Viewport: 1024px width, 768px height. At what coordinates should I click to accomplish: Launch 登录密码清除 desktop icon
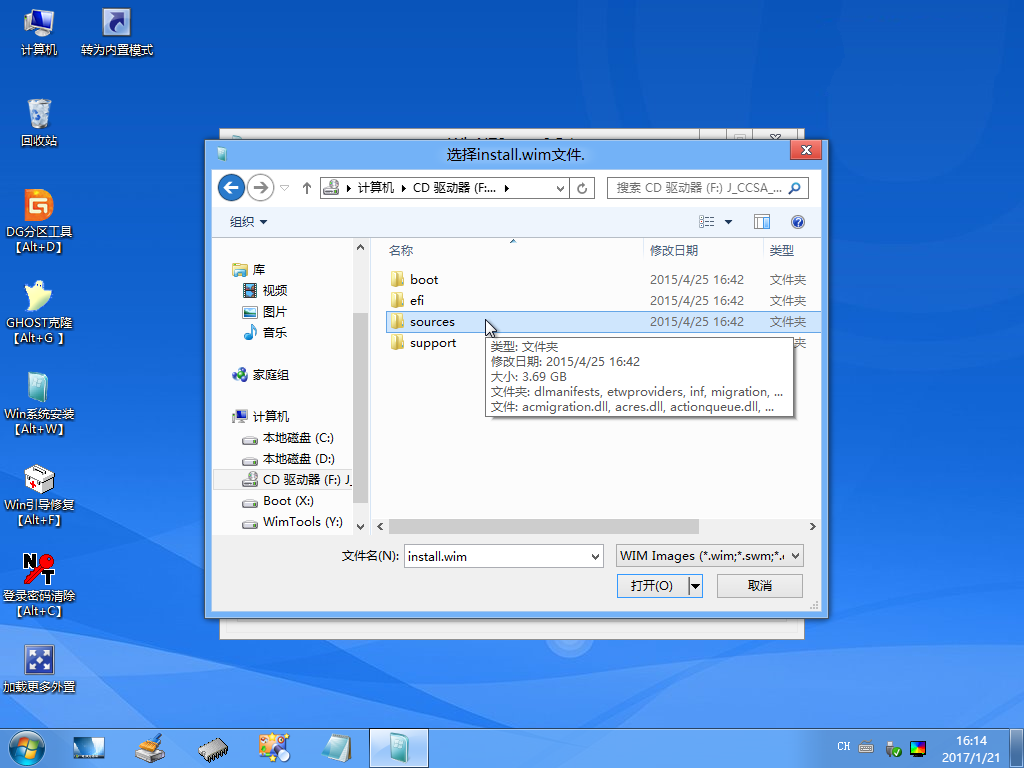pyautogui.click(x=39, y=585)
